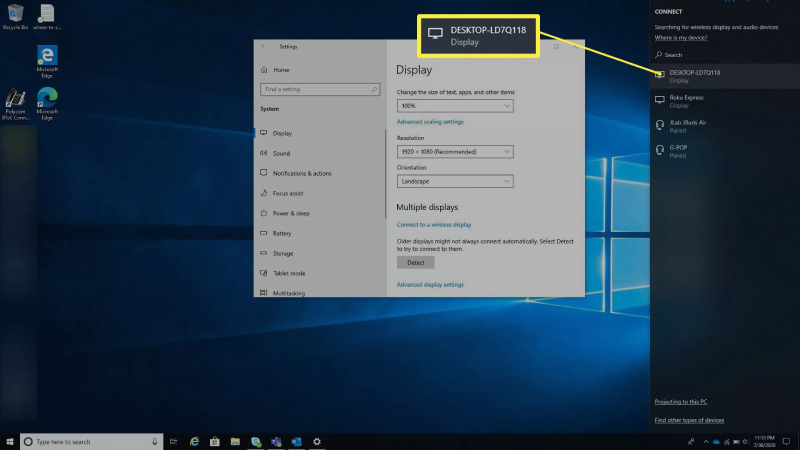Image resolution: width=800 pixels, height=450 pixels.
Task: Click the Windows Start button
Action: click(x=9, y=441)
